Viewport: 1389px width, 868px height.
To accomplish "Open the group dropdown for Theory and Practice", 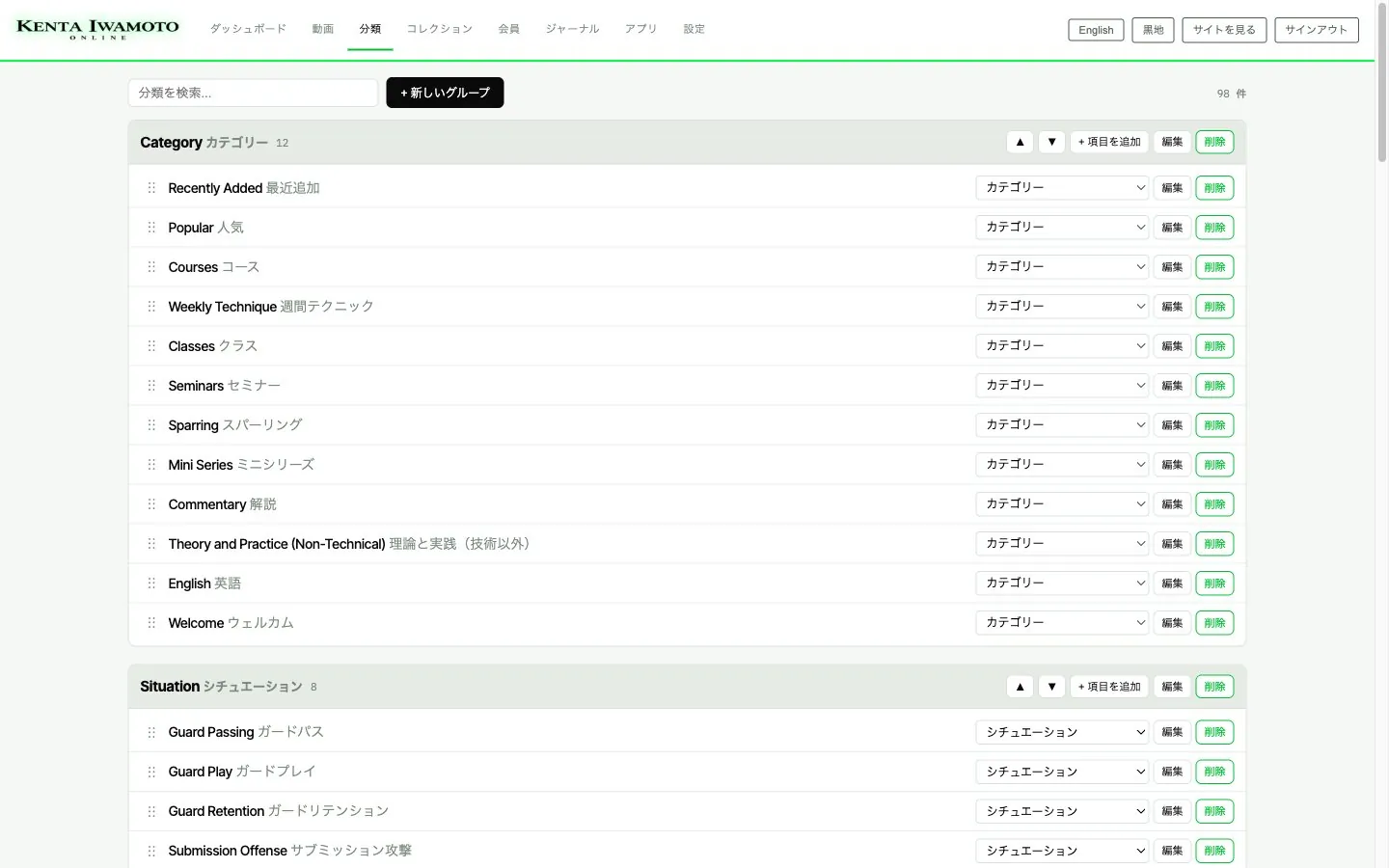I will click(x=1062, y=544).
